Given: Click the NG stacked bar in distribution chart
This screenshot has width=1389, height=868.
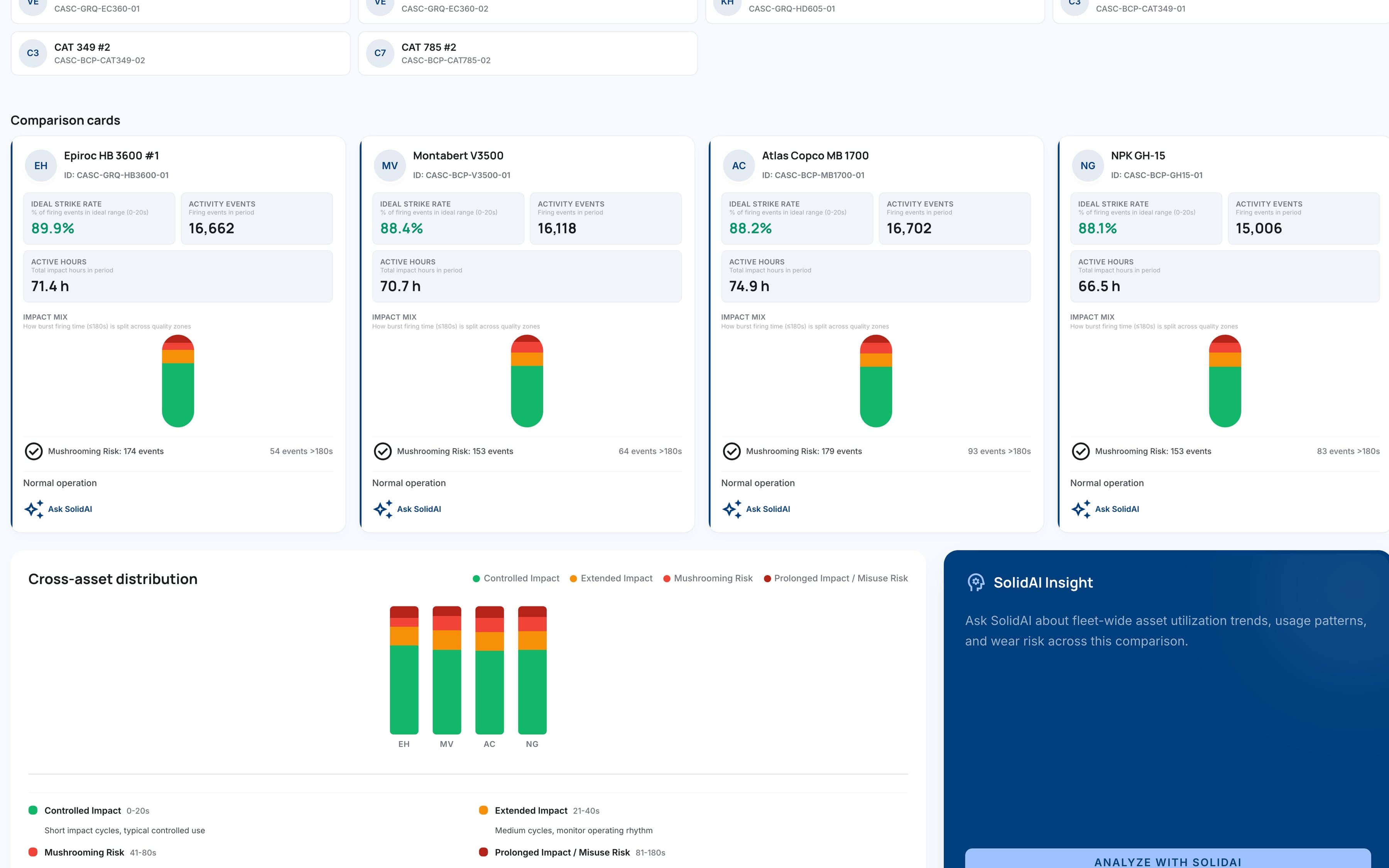Looking at the screenshot, I should [x=532, y=670].
